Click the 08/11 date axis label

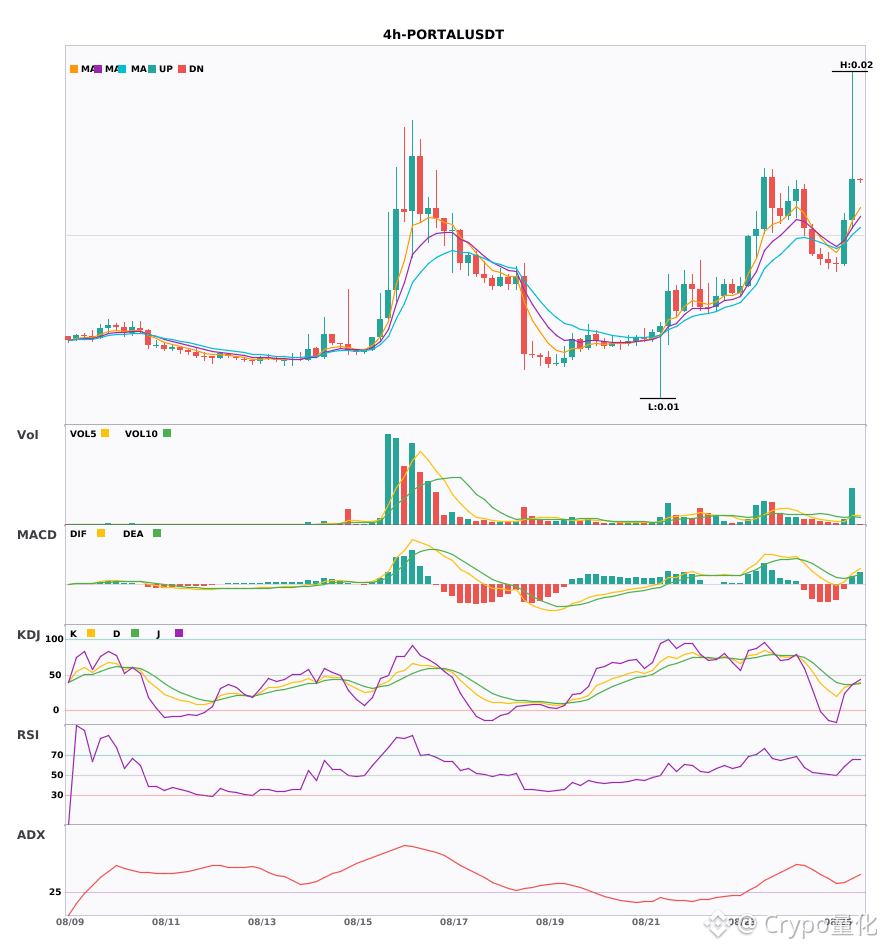(x=166, y=922)
